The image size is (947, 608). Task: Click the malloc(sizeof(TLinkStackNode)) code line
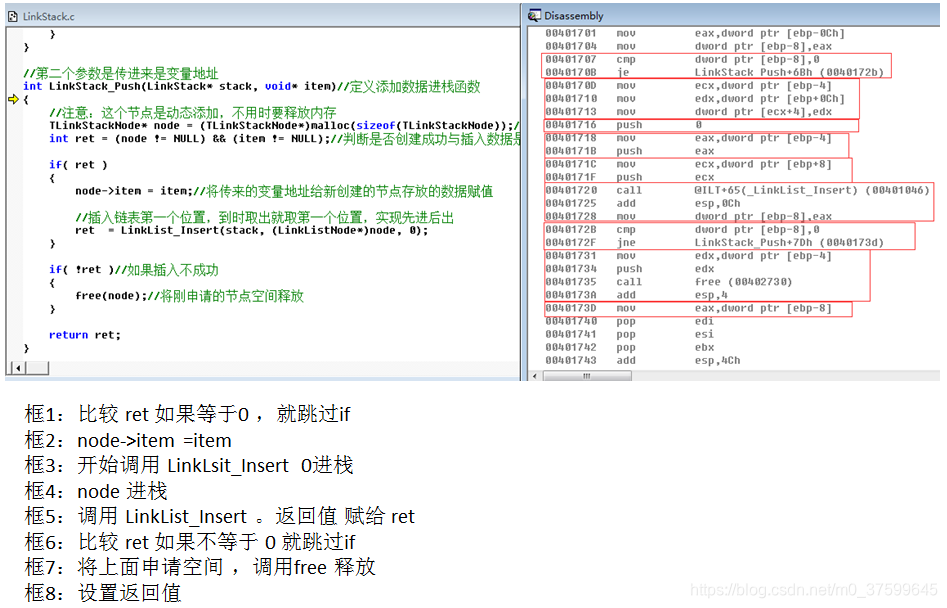(x=284, y=126)
